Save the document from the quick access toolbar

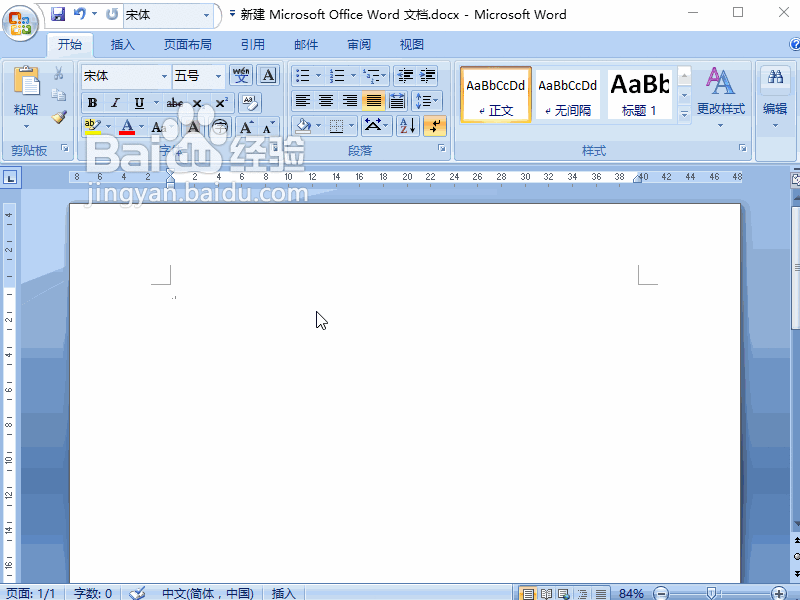[x=58, y=14]
